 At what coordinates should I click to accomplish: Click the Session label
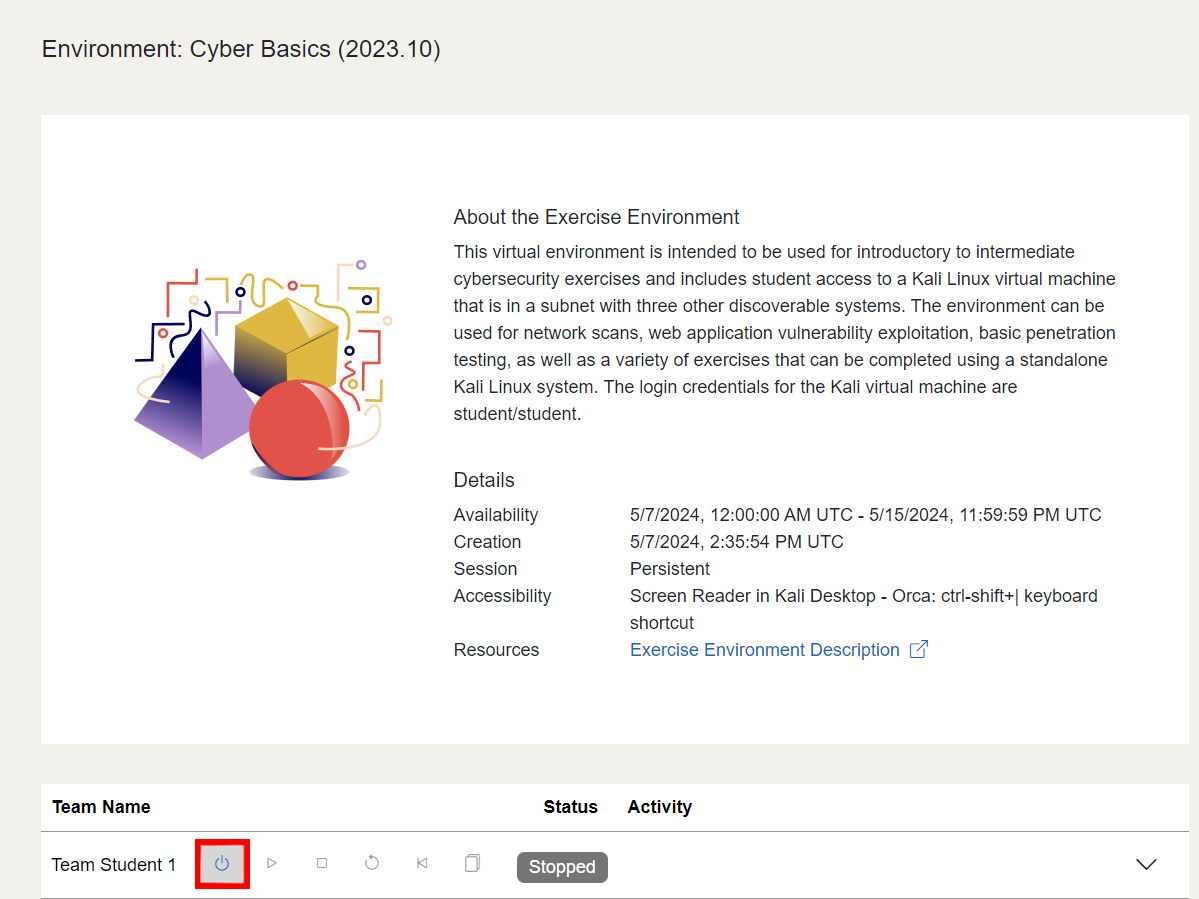(486, 569)
